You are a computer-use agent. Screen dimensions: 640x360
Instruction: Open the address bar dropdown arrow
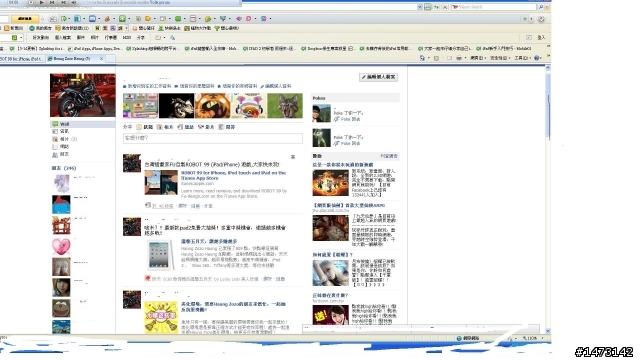click(x=420, y=7)
